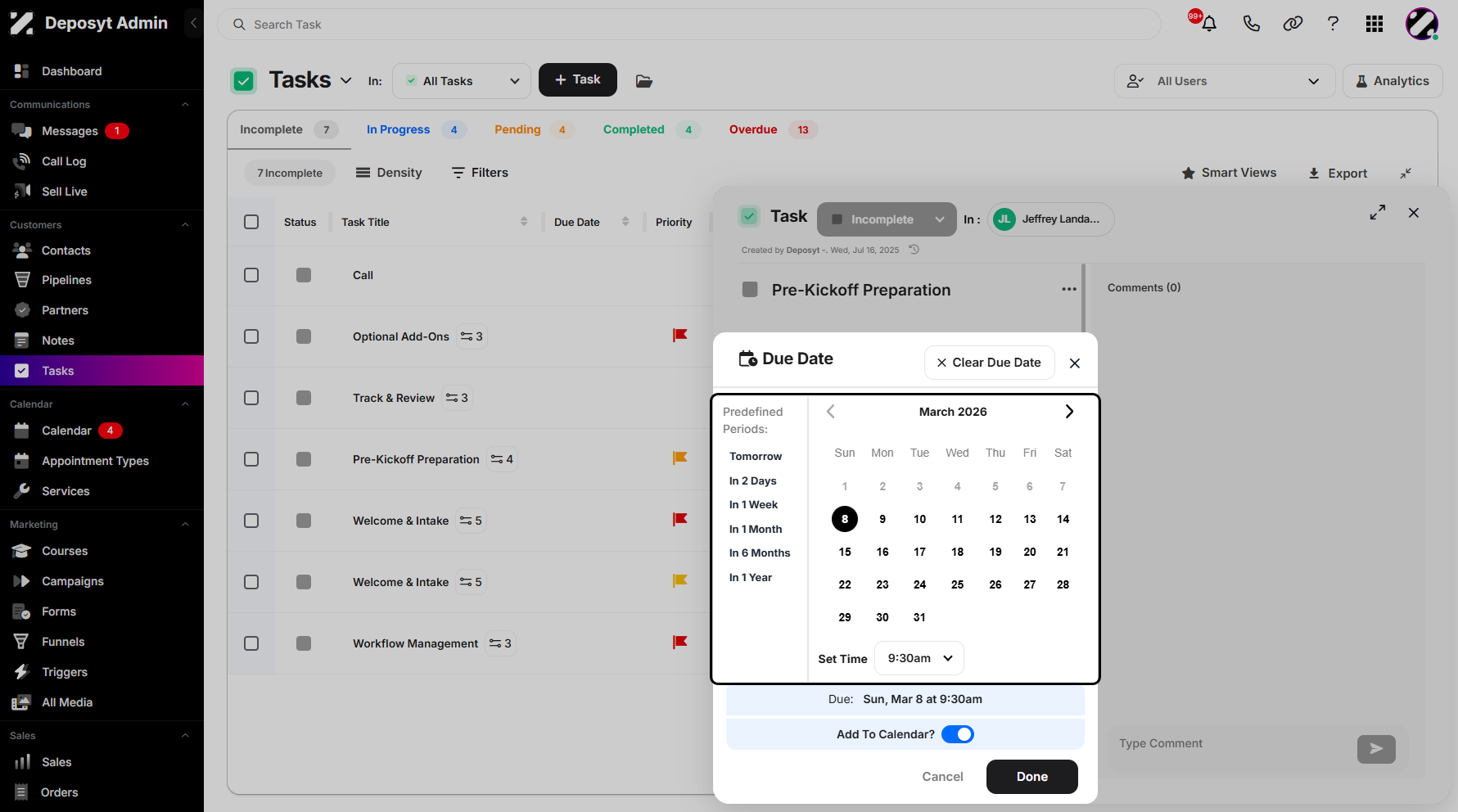
Task: Collapse the Communications sidebar section
Action: (x=185, y=105)
